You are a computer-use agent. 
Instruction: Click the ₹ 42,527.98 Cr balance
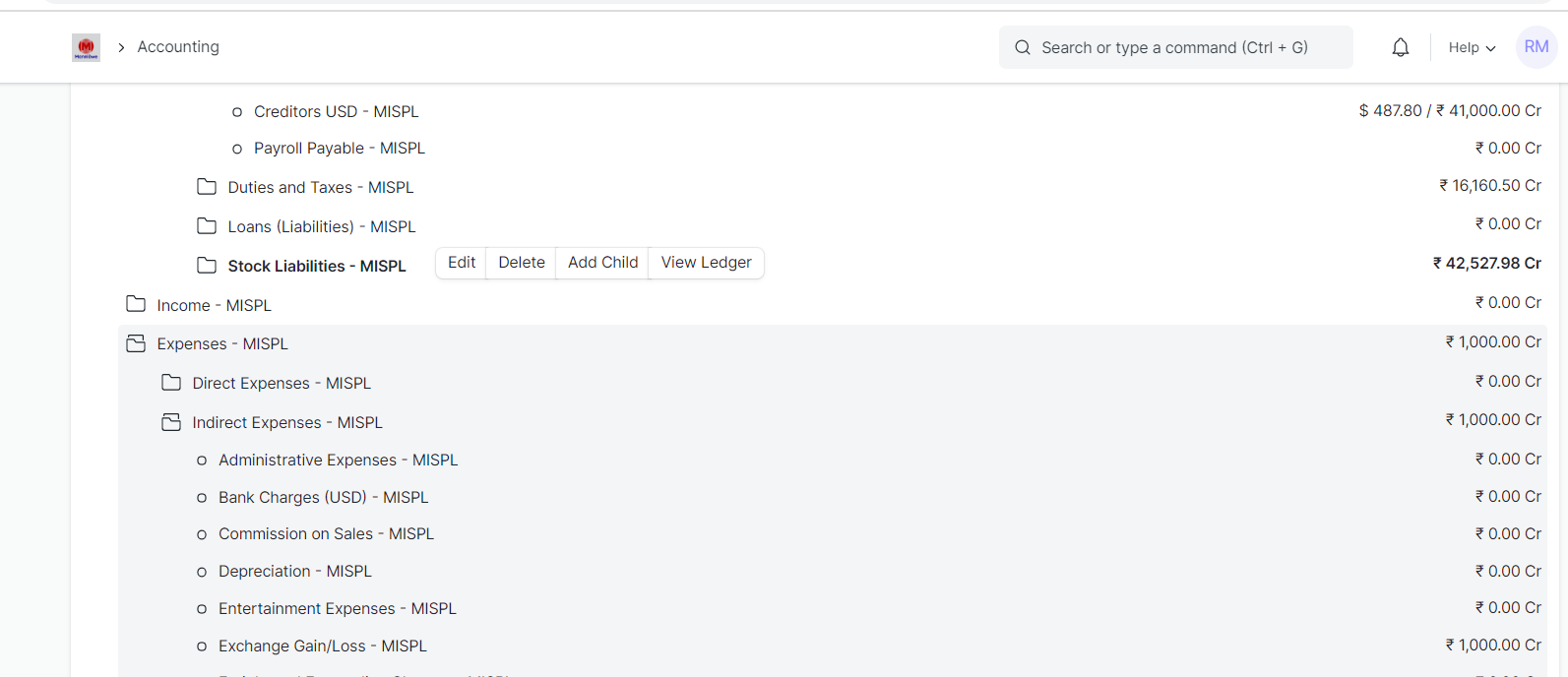coord(1487,263)
